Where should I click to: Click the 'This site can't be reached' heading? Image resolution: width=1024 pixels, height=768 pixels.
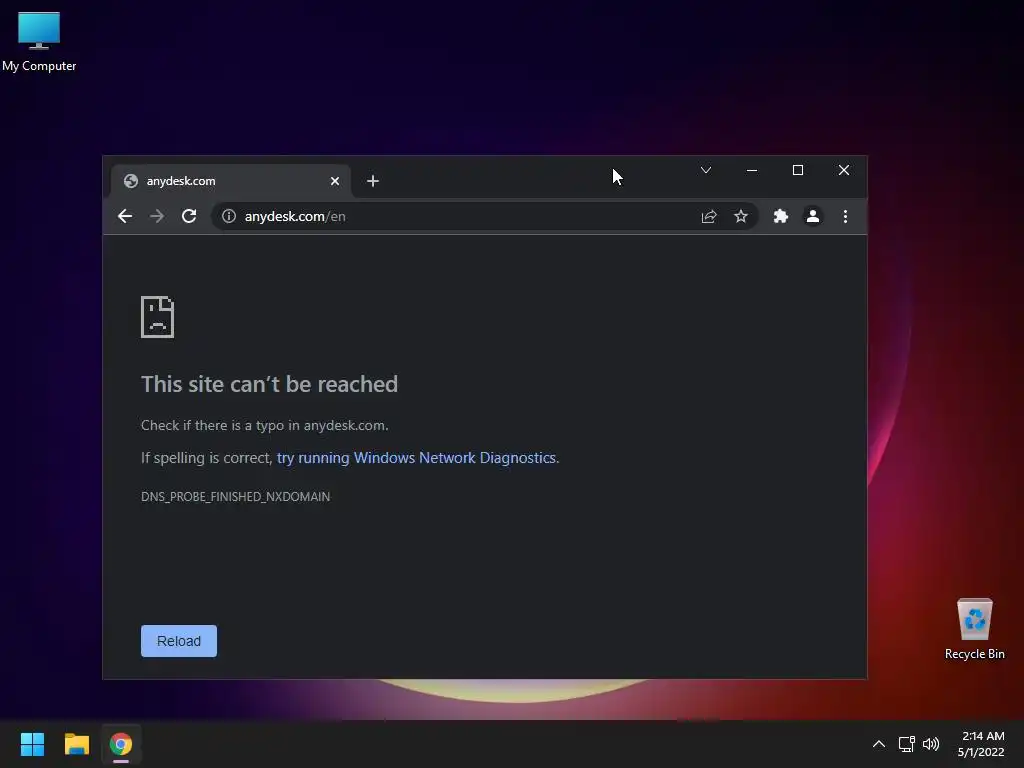click(x=269, y=384)
